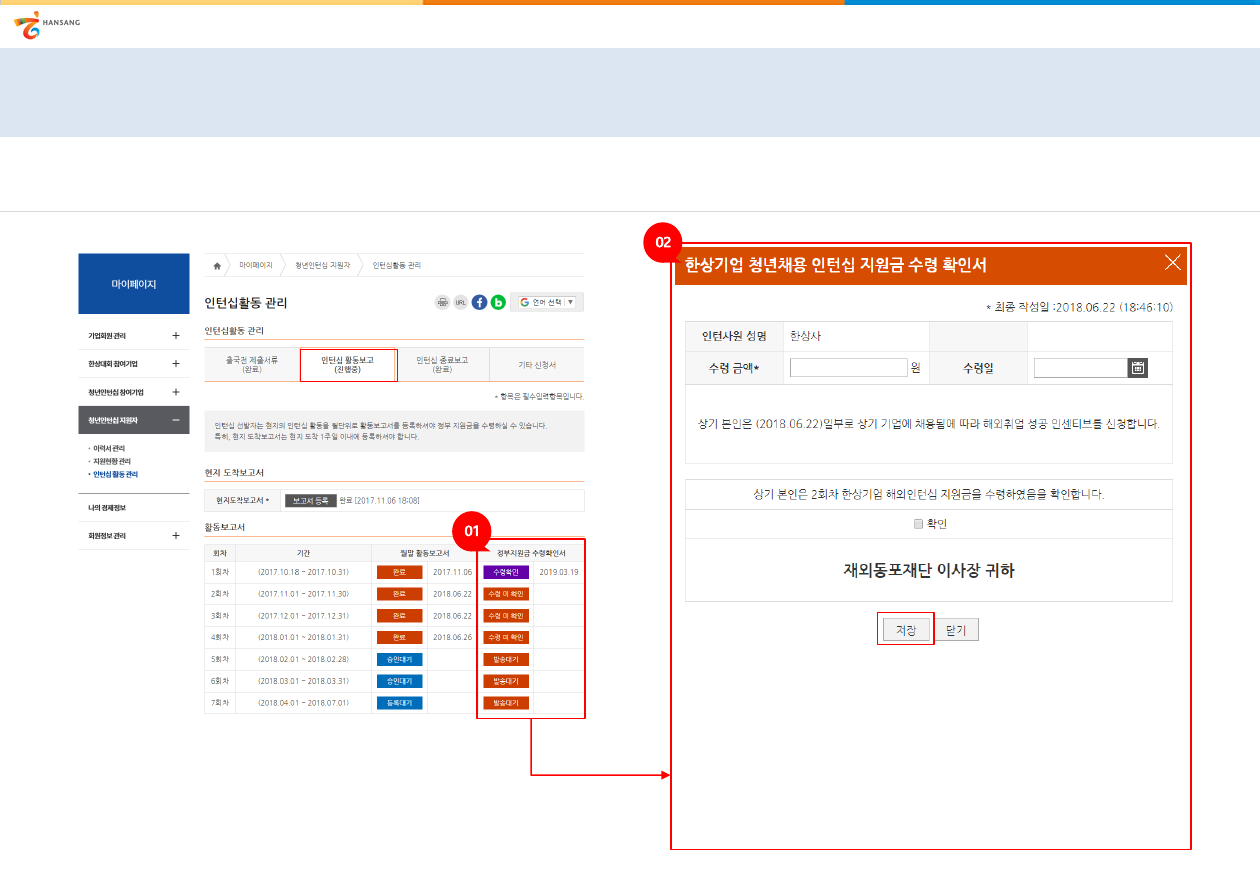Click 수령 미 확인 button for 4회차
The width and height of the screenshot is (1260, 878).
506,637
